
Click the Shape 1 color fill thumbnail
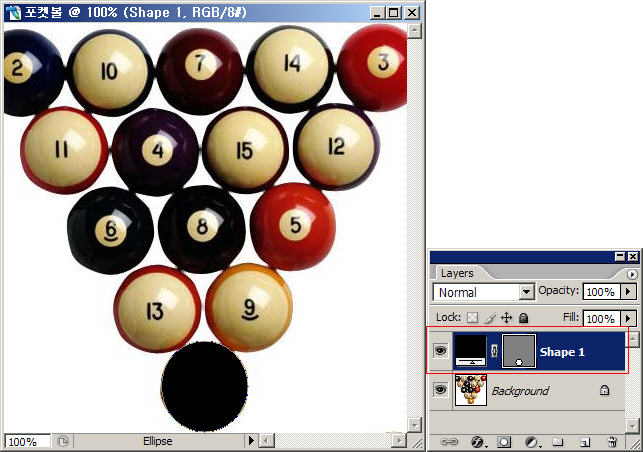[x=470, y=350]
